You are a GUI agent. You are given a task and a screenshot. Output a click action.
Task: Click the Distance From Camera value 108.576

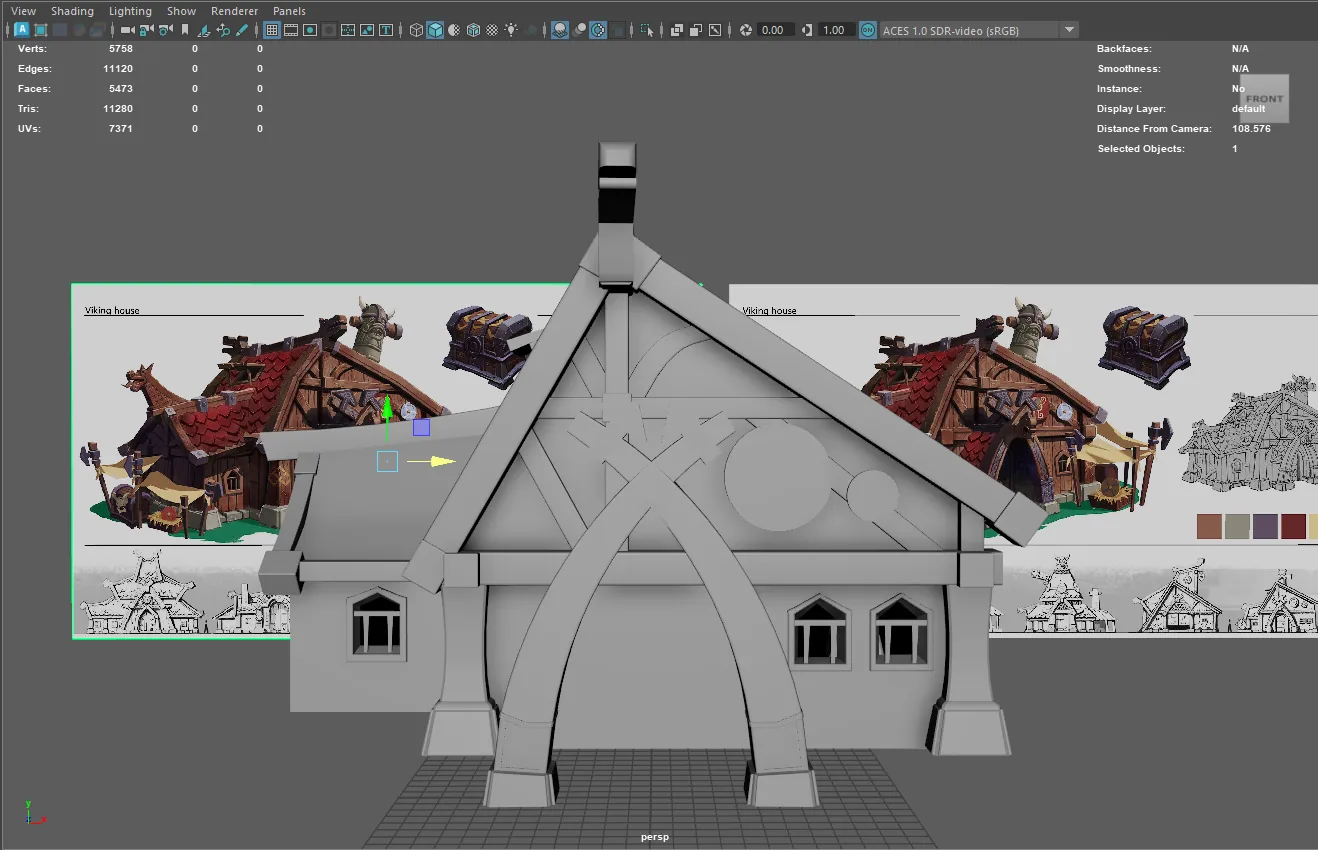1251,128
